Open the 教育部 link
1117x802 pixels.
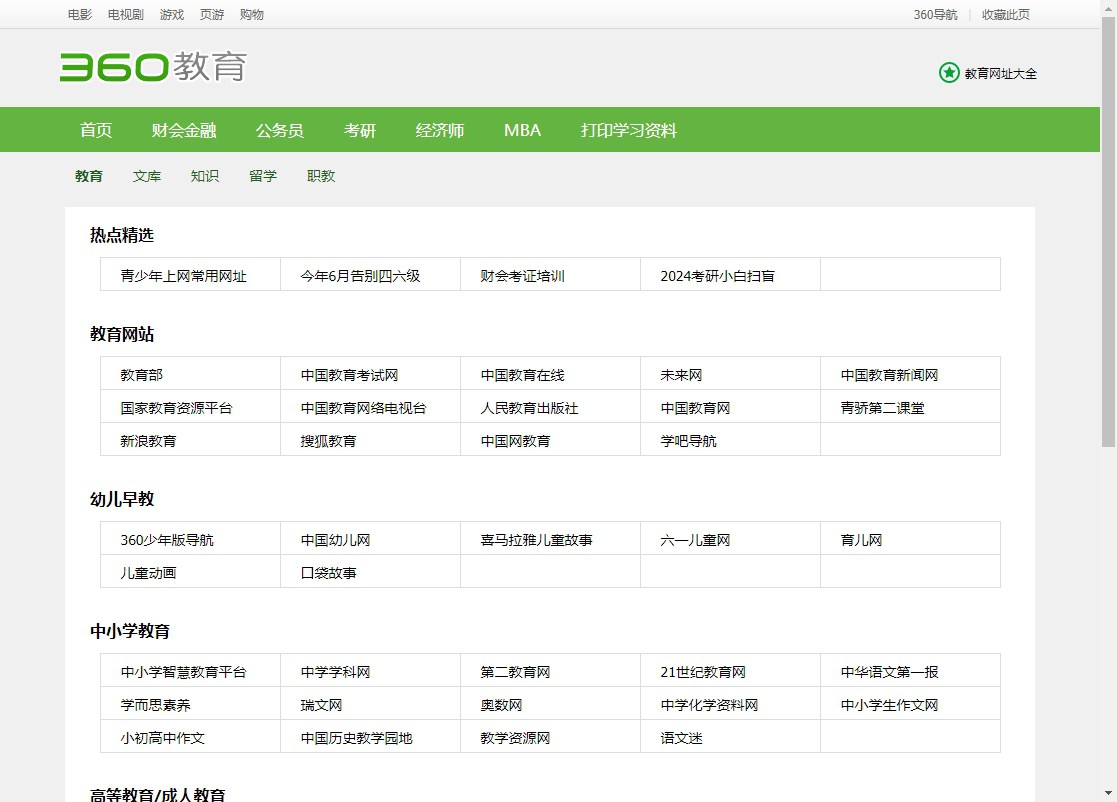141,375
